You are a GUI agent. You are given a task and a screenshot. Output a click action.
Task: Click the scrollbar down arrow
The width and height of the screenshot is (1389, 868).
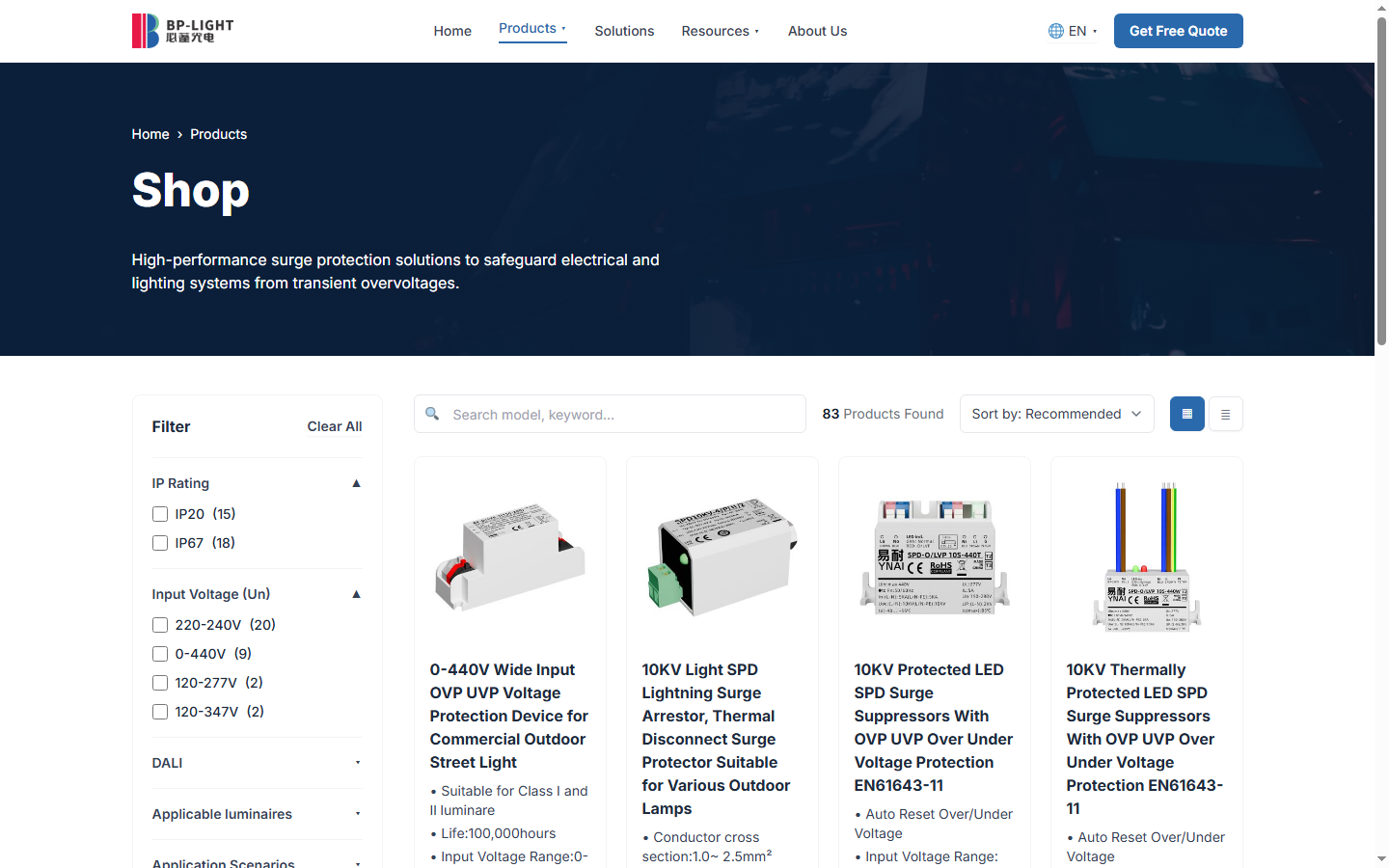(1381, 859)
